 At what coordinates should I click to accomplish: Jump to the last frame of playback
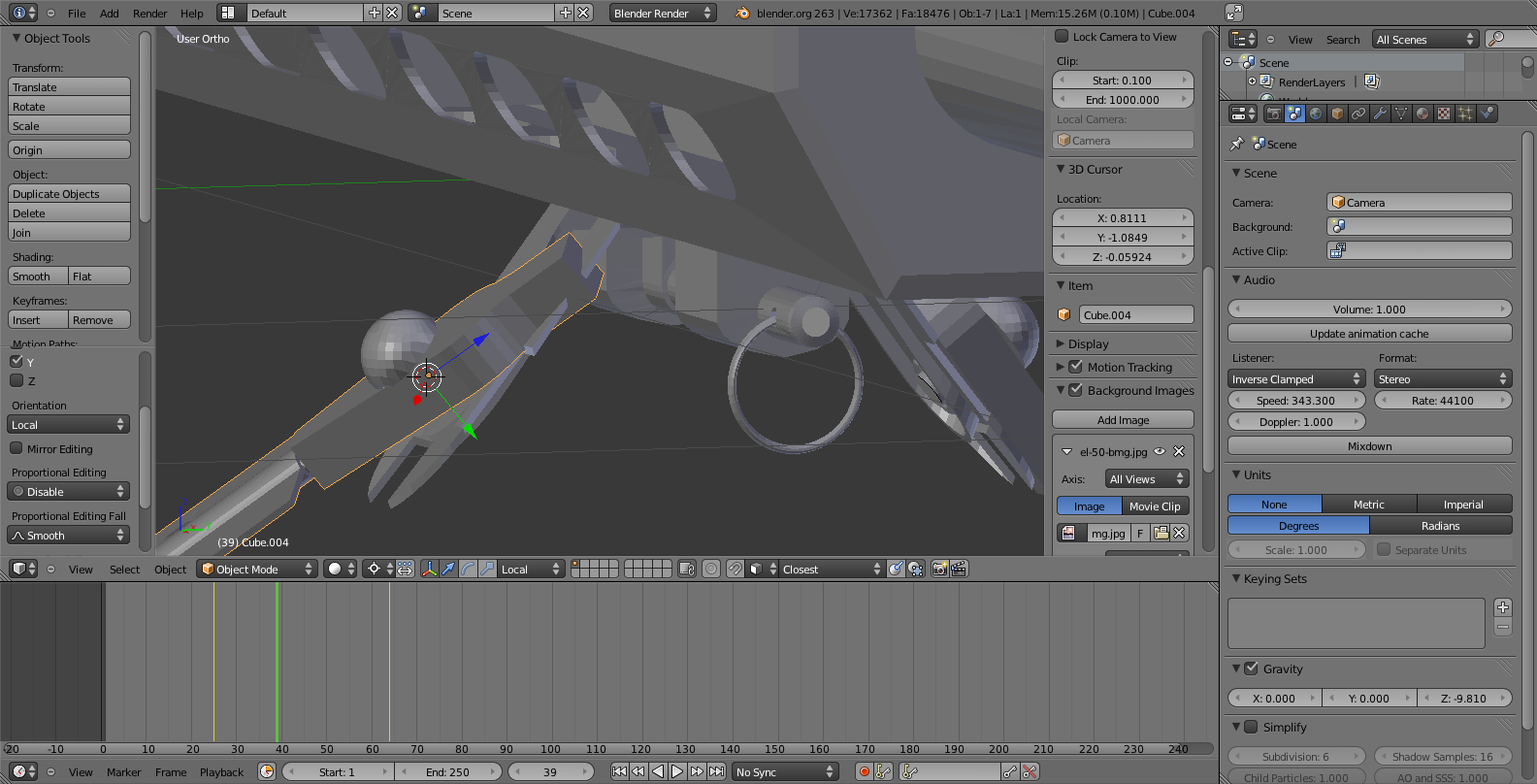[716, 771]
